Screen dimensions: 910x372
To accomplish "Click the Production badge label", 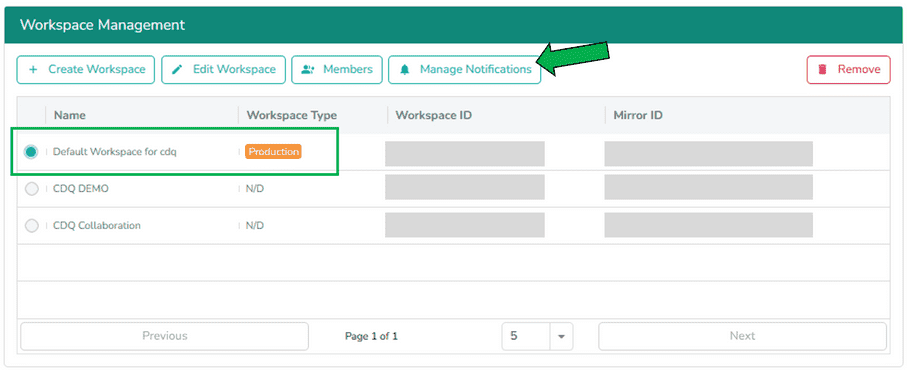I will pyautogui.click(x=273, y=152).
